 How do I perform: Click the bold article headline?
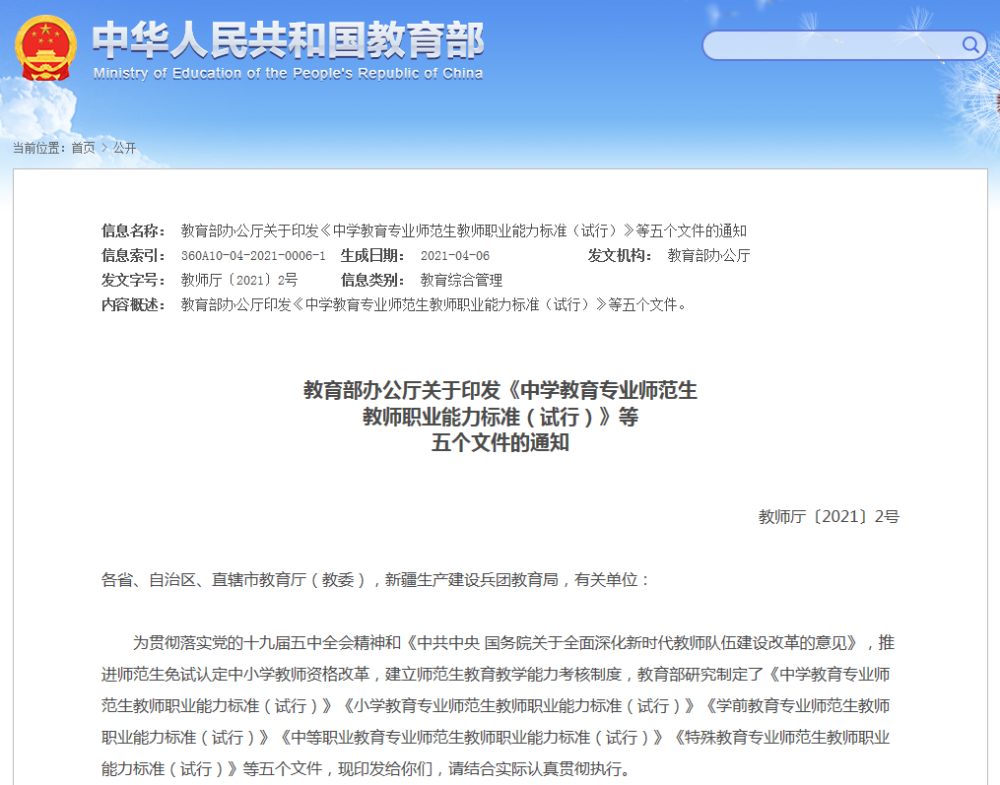(x=500, y=416)
